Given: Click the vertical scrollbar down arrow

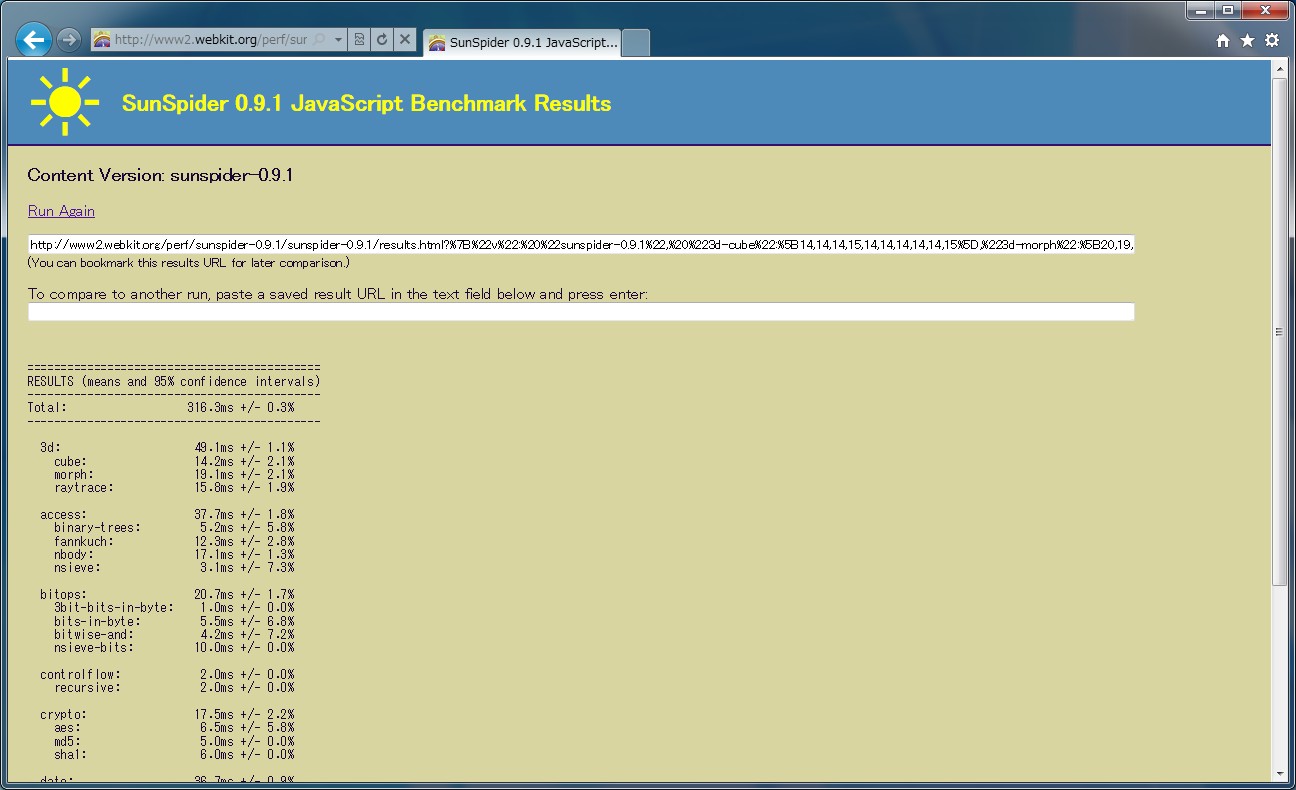Looking at the screenshot, I should (1279, 773).
